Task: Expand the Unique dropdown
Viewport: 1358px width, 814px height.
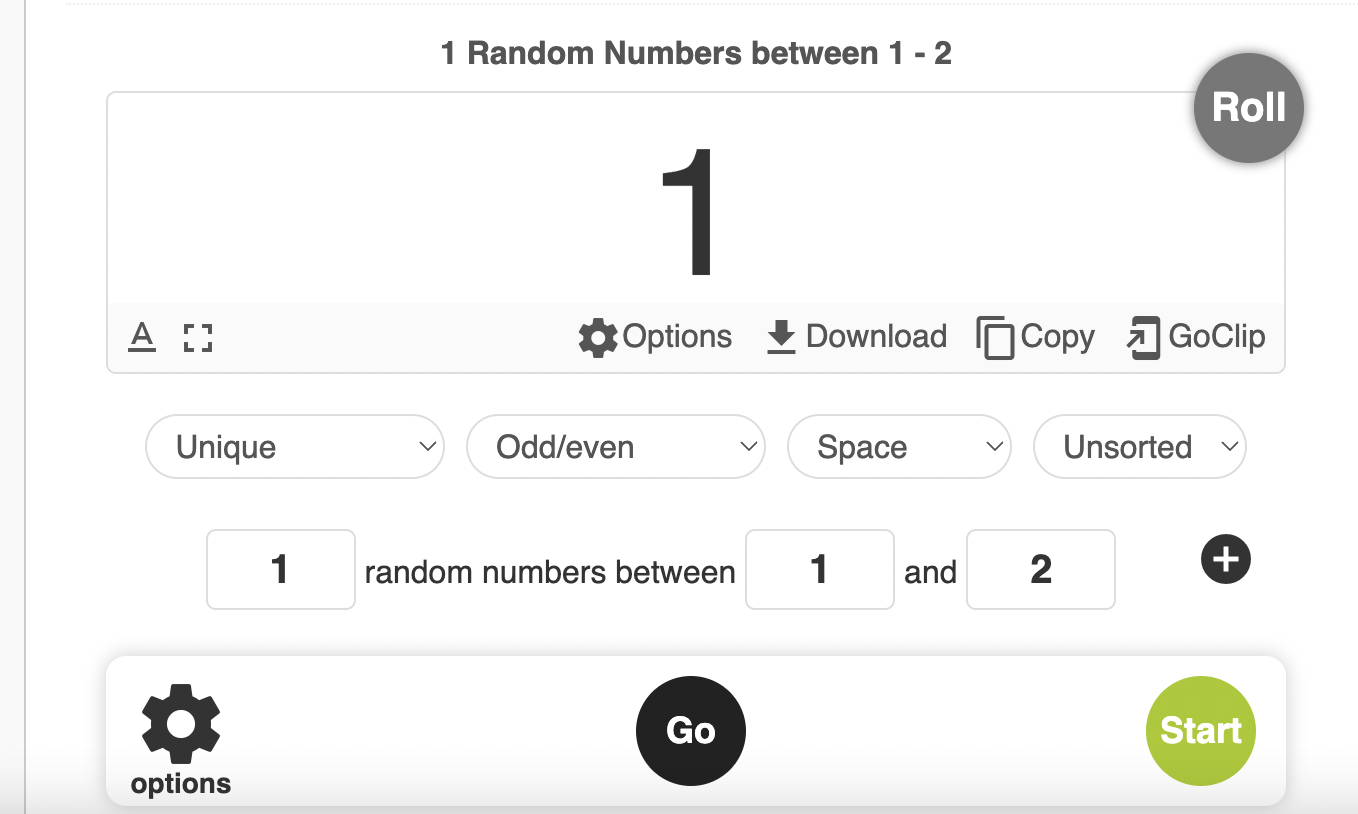Action: [295, 446]
